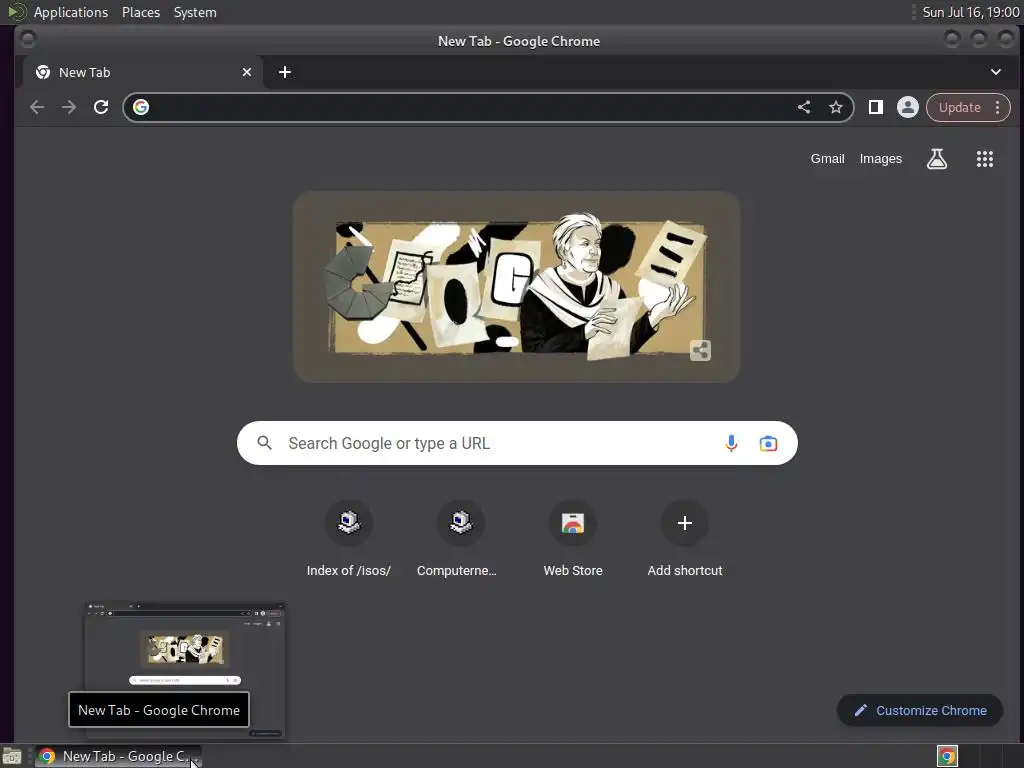The image size is (1024, 768).
Task: Add shortcut with plus tile
Action: [x=684, y=539]
